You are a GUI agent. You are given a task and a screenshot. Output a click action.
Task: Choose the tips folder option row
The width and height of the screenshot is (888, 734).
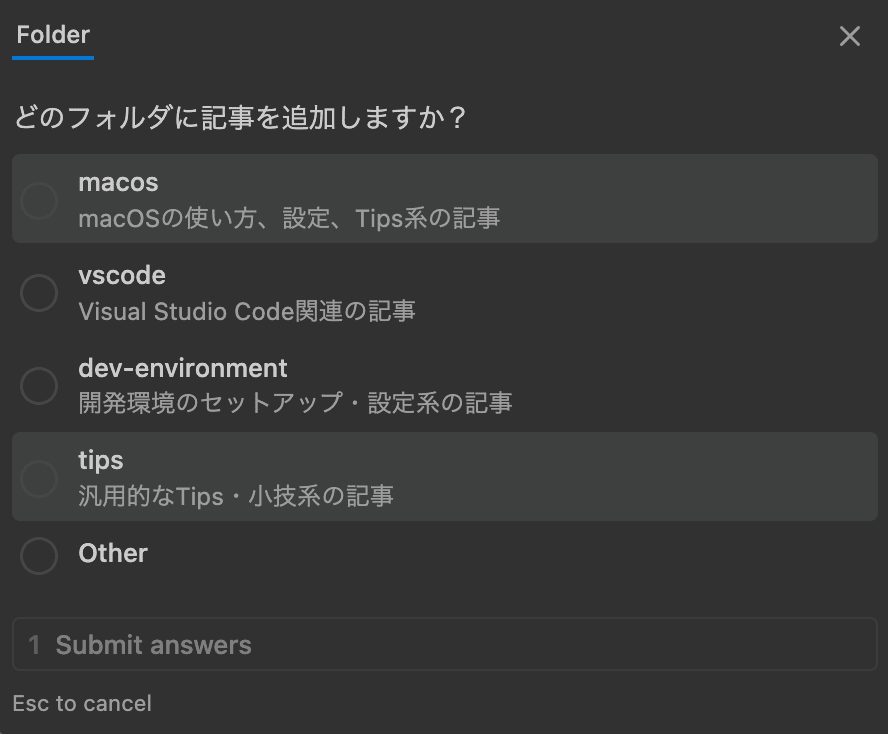(x=444, y=478)
